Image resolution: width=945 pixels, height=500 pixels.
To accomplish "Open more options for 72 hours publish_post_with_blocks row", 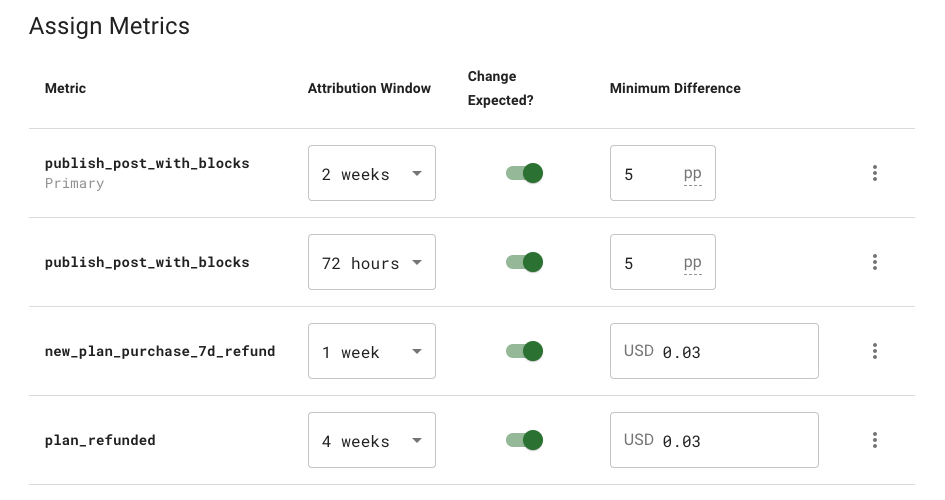I will click(x=874, y=262).
